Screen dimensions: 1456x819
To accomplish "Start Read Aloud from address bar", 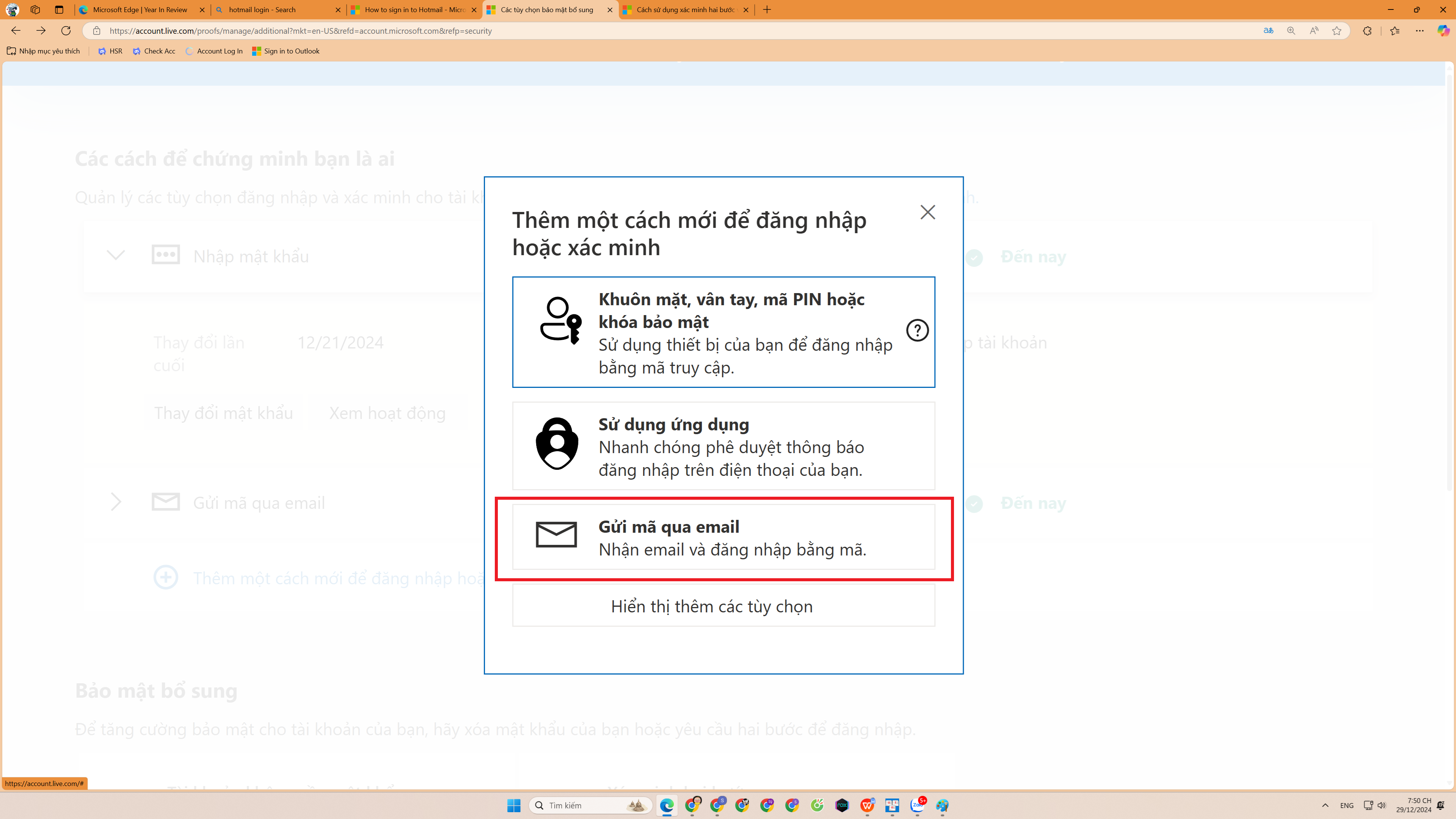I will 1314,30.
